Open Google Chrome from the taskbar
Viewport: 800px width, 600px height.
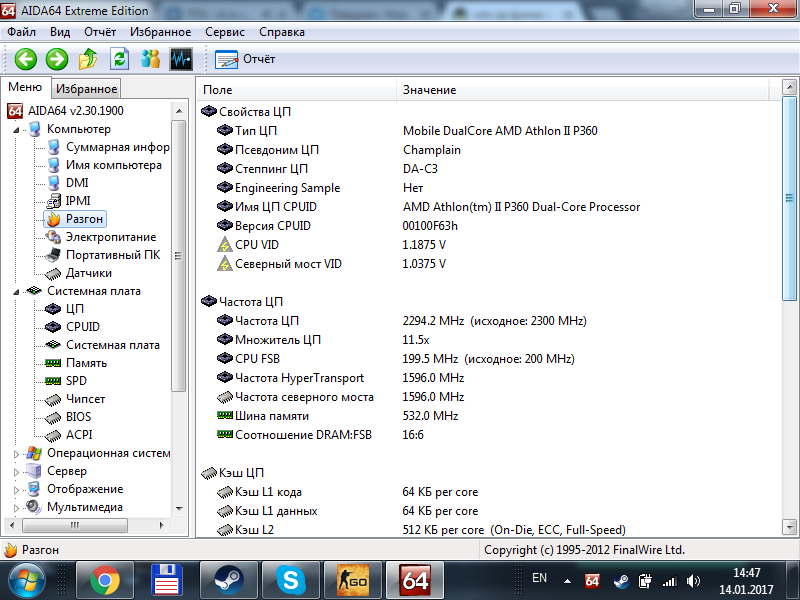105,581
